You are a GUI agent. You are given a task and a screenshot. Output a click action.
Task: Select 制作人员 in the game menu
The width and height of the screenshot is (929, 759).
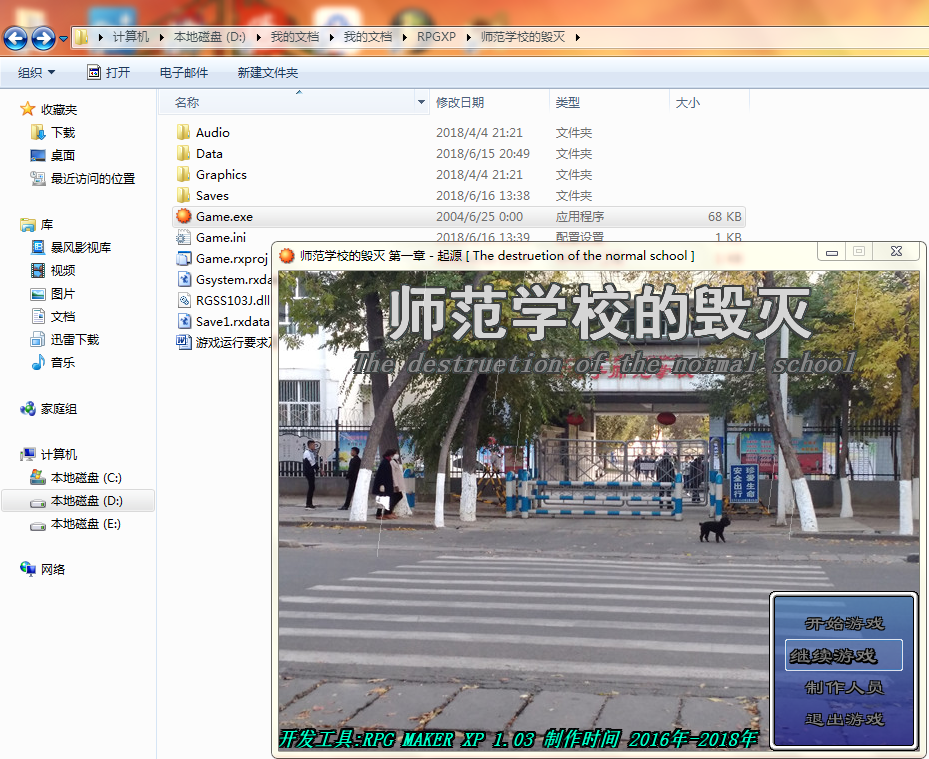point(844,687)
